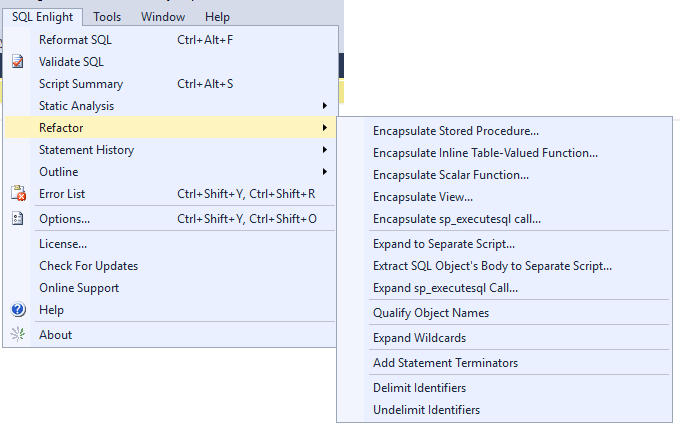
Task: Select Statement History entry
Action: click(170, 150)
